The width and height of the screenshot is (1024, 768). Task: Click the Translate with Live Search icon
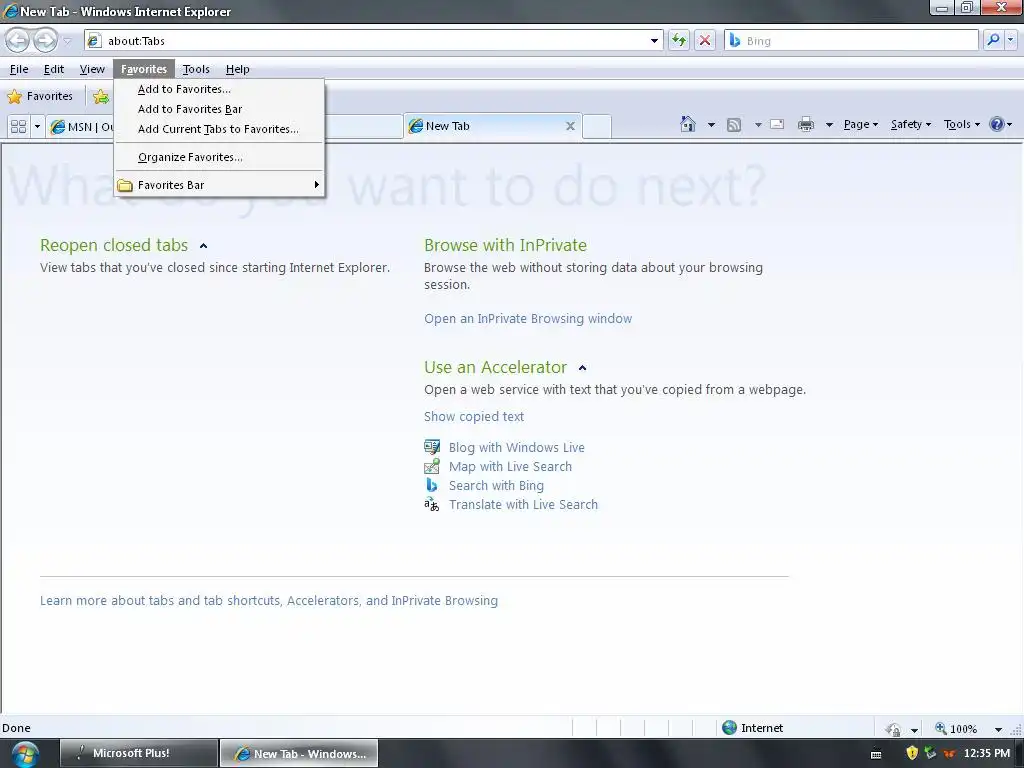[432, 504]
